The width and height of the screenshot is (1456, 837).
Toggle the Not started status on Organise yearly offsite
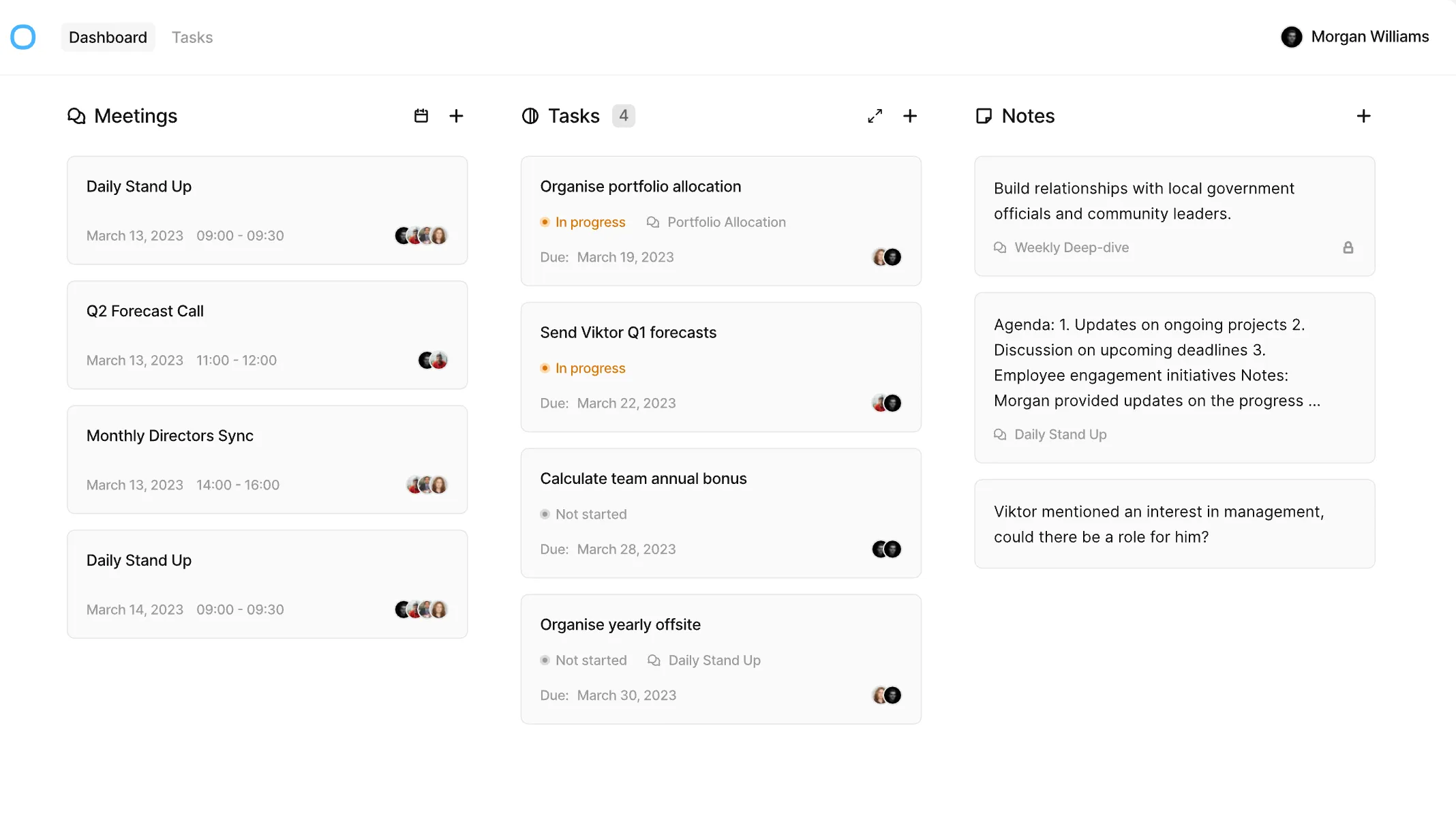(x=583, y=660)
